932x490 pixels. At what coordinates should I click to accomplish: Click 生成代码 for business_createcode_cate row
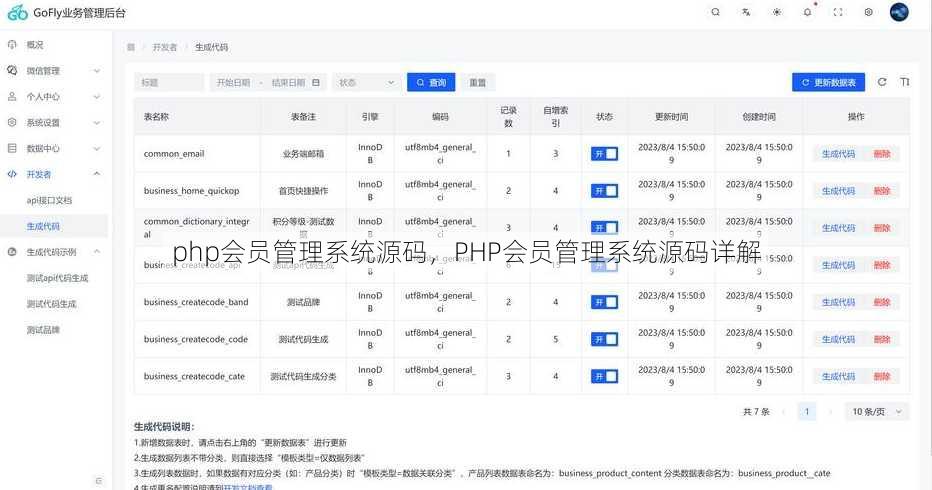(x=838, y=376)
